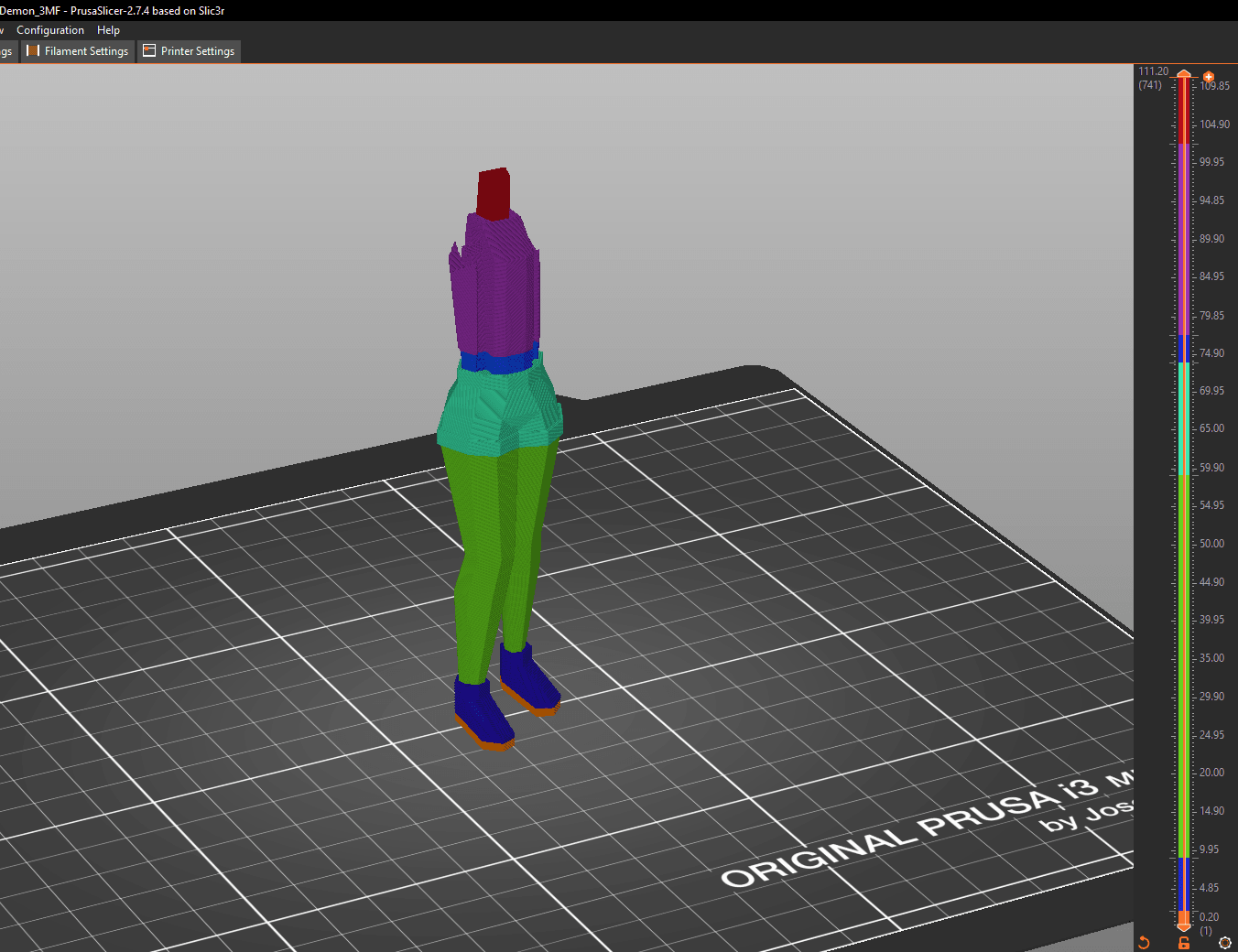Click the 104.90 height tick label
The image size is (1238, 952).
click(x=1214, y=124)
